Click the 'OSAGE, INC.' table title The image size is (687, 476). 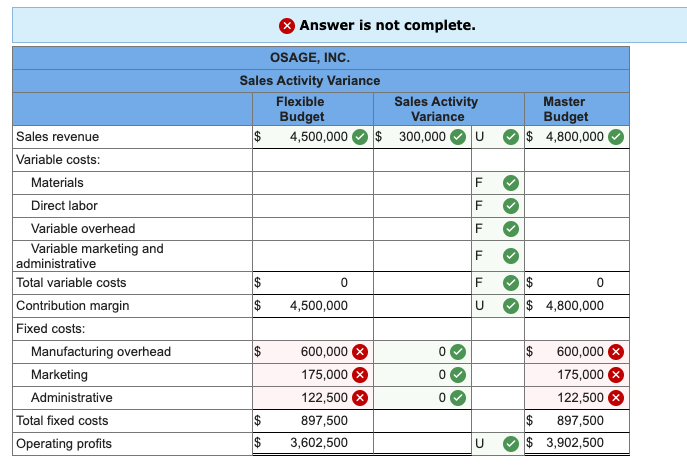tap(310, 58)
